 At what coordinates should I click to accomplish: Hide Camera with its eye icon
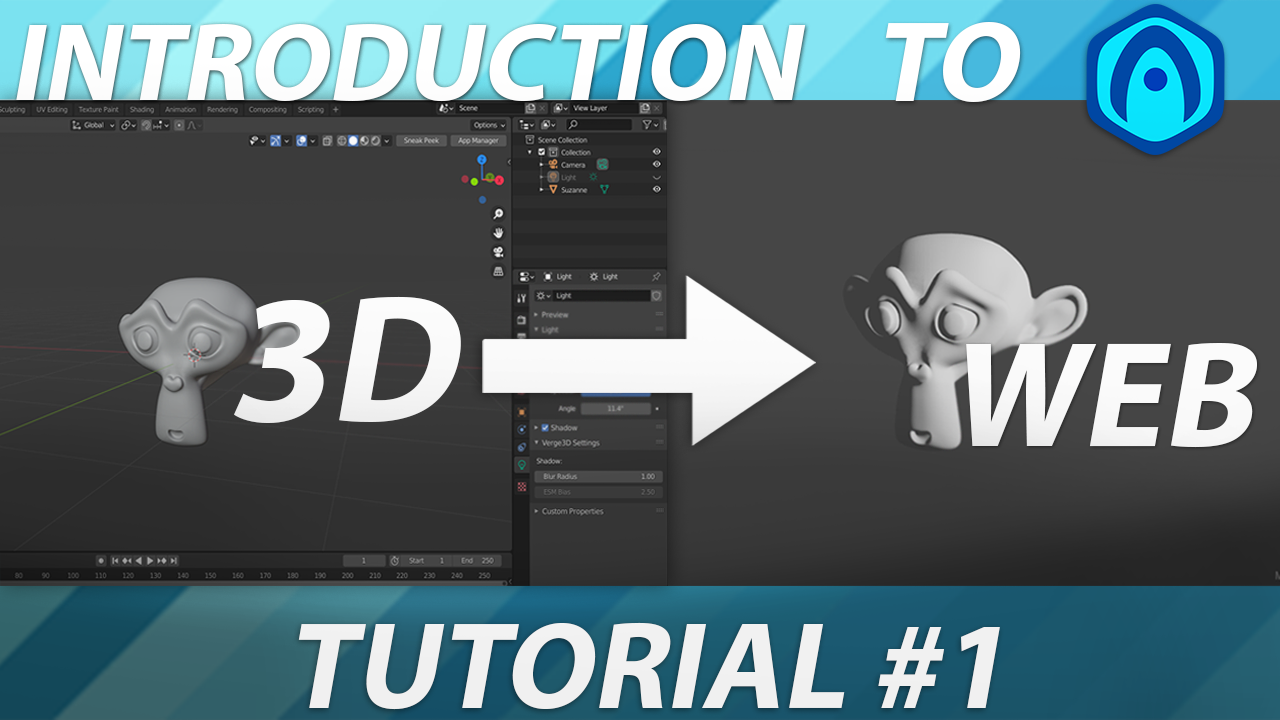(657, 165)
